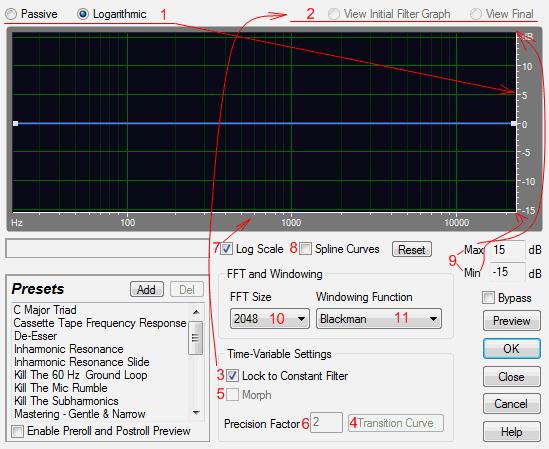The height and width of the screenshot is (449, 549).
Task: Enable Preroll and Postroll Preview
Action: tap(18, 431)
